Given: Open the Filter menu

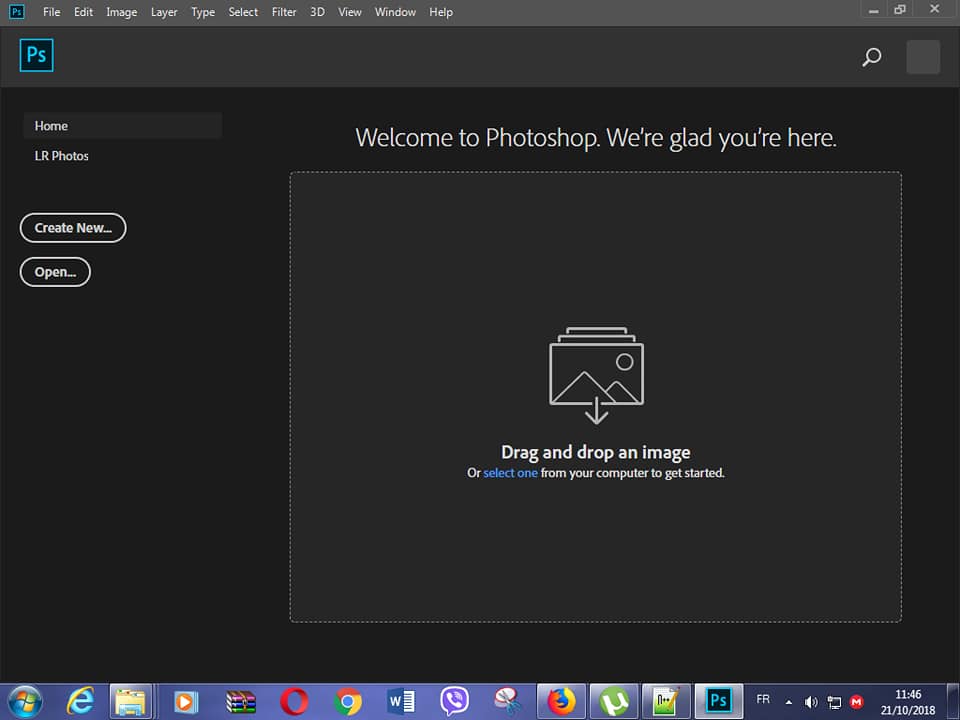Looking at the screenshot, I should tap(284, 12).
